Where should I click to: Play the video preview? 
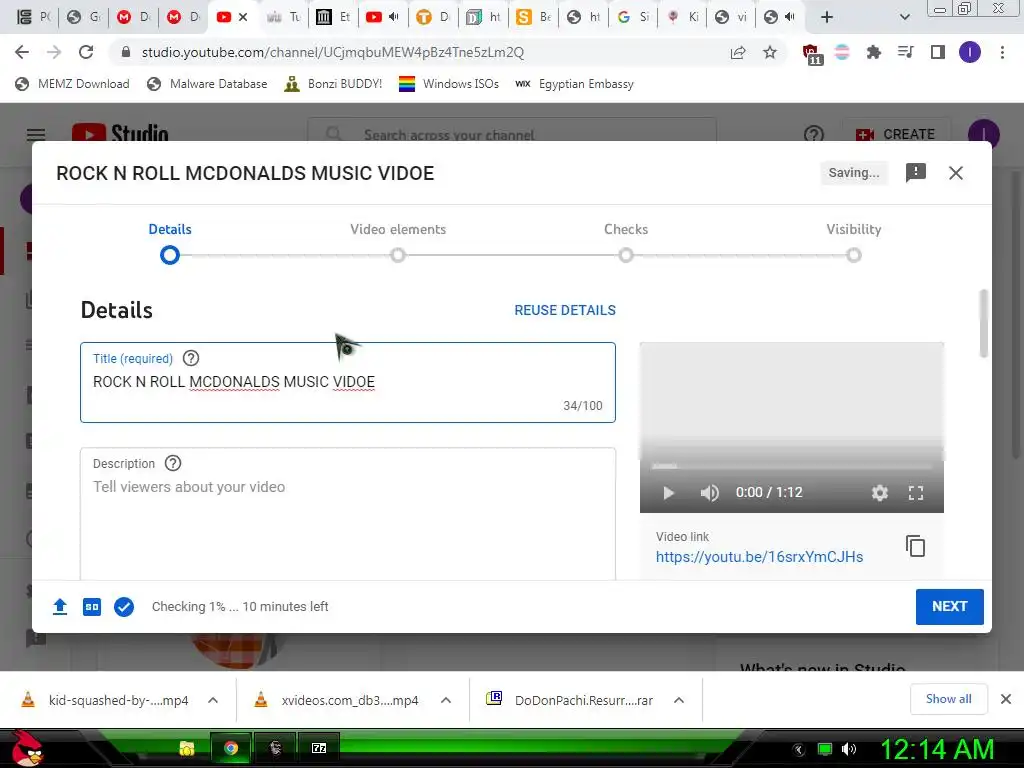(668, 492)
